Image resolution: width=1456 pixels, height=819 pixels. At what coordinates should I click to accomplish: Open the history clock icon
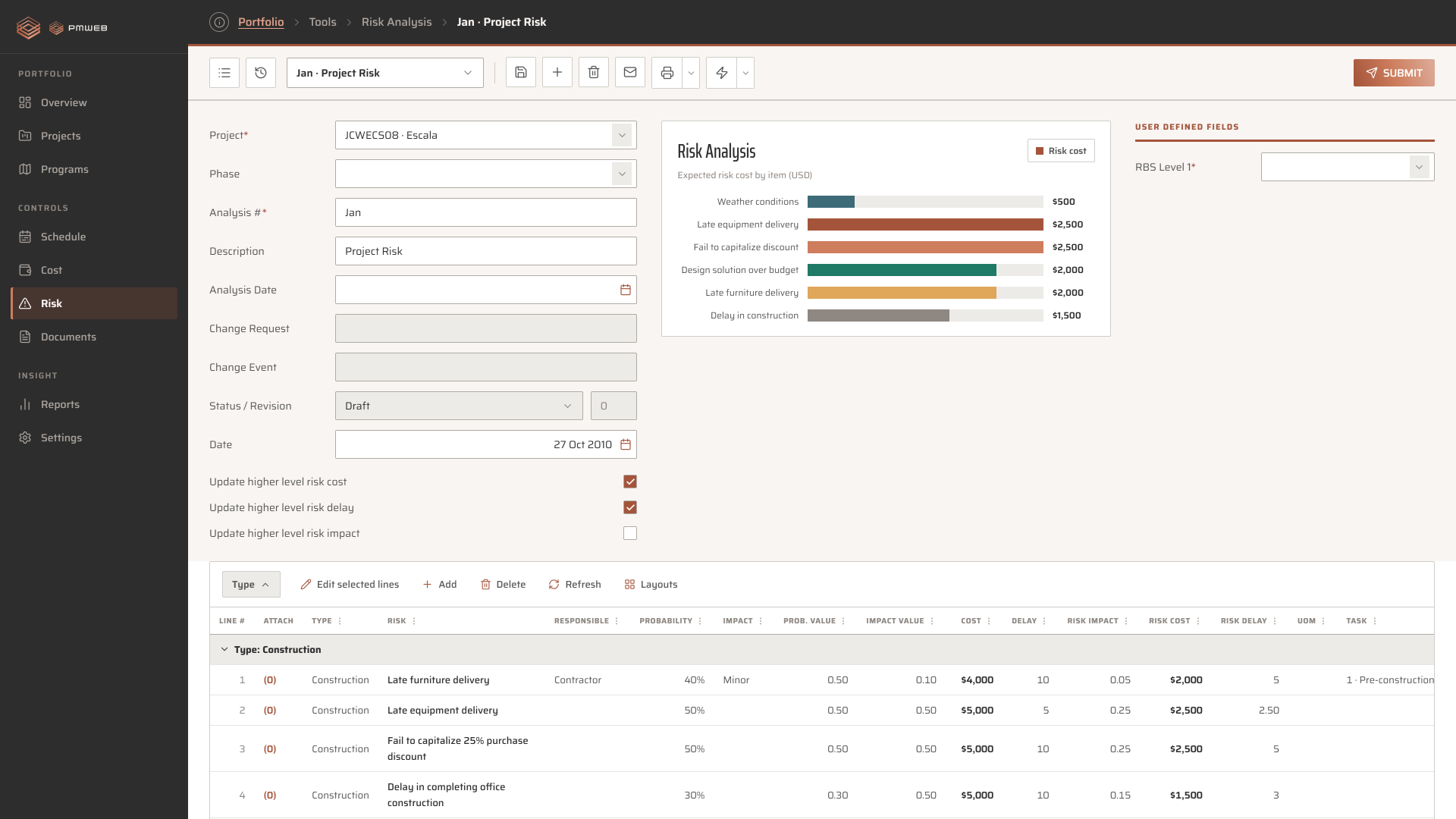point(261,73)
